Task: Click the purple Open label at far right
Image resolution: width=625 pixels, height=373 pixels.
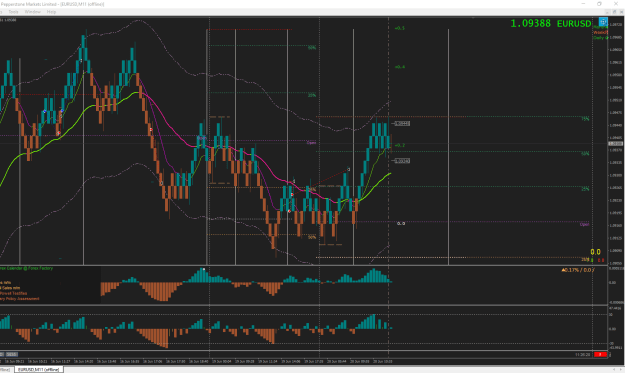Action: pos(584,225)
